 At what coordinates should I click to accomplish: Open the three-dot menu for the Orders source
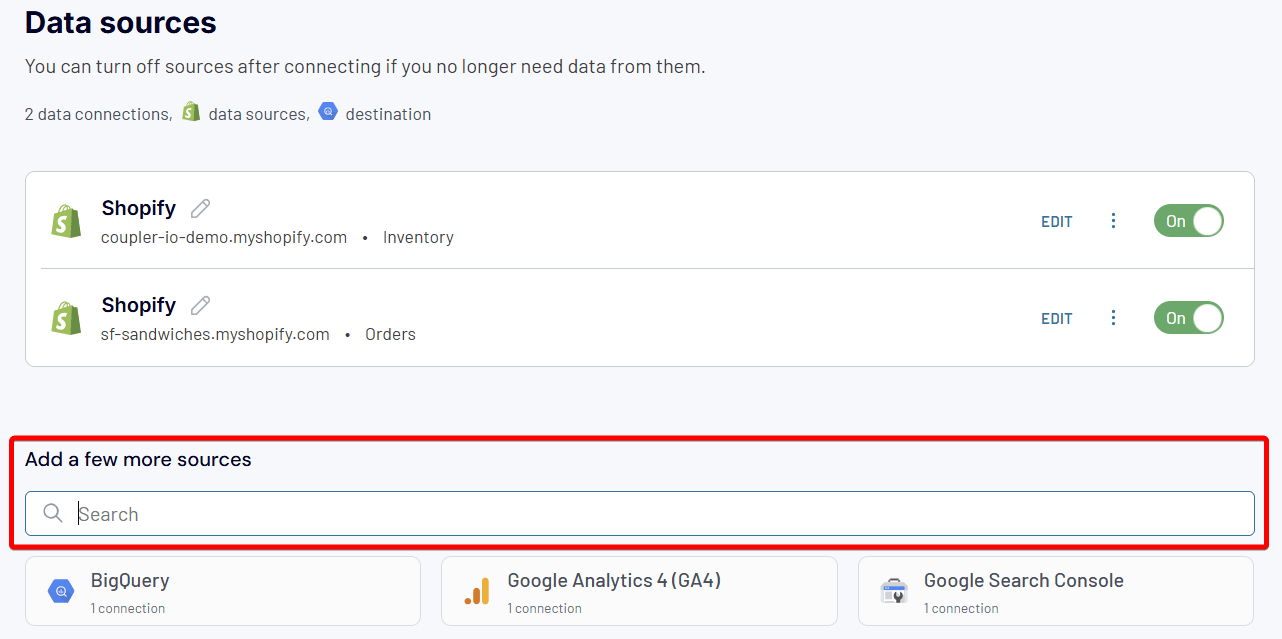(1113, 318)
